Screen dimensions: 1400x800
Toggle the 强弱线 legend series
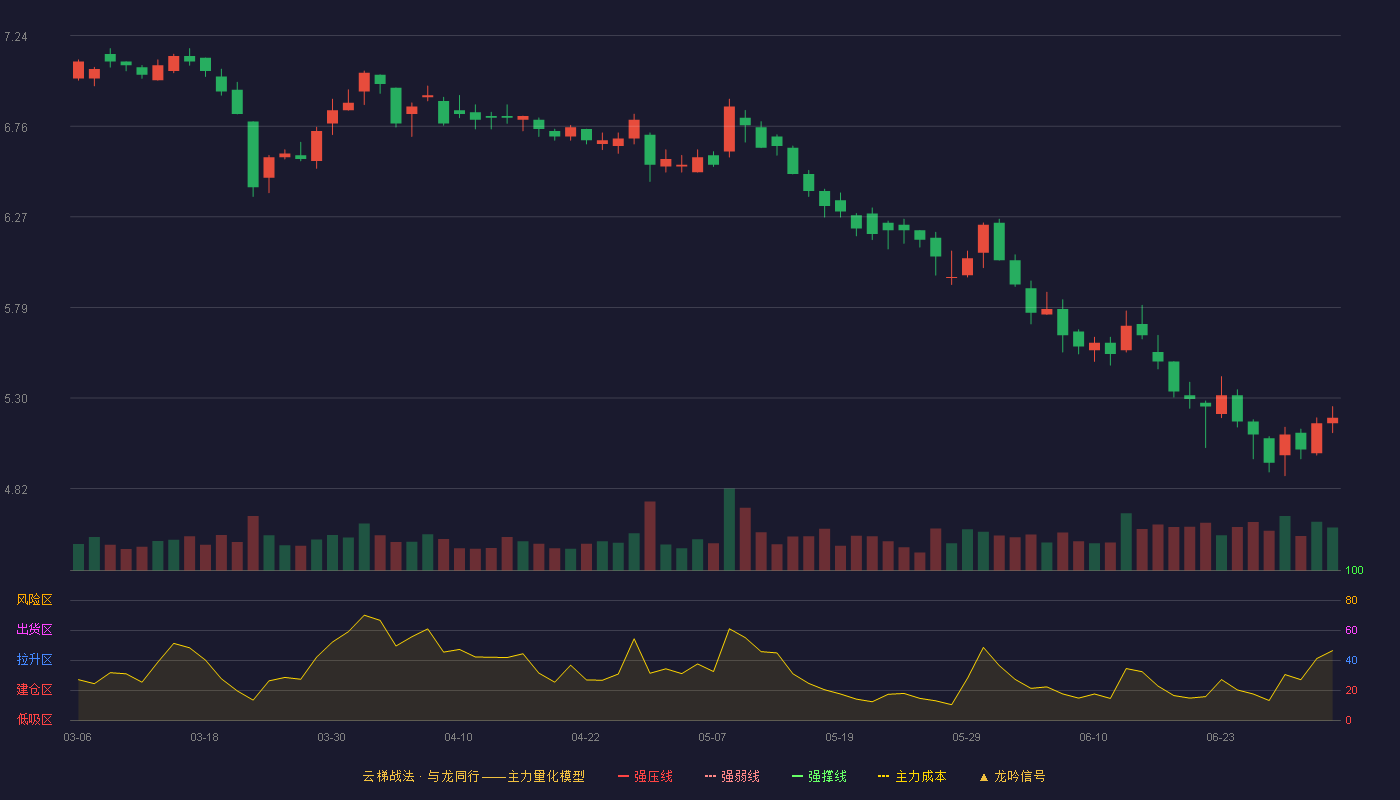732,776
